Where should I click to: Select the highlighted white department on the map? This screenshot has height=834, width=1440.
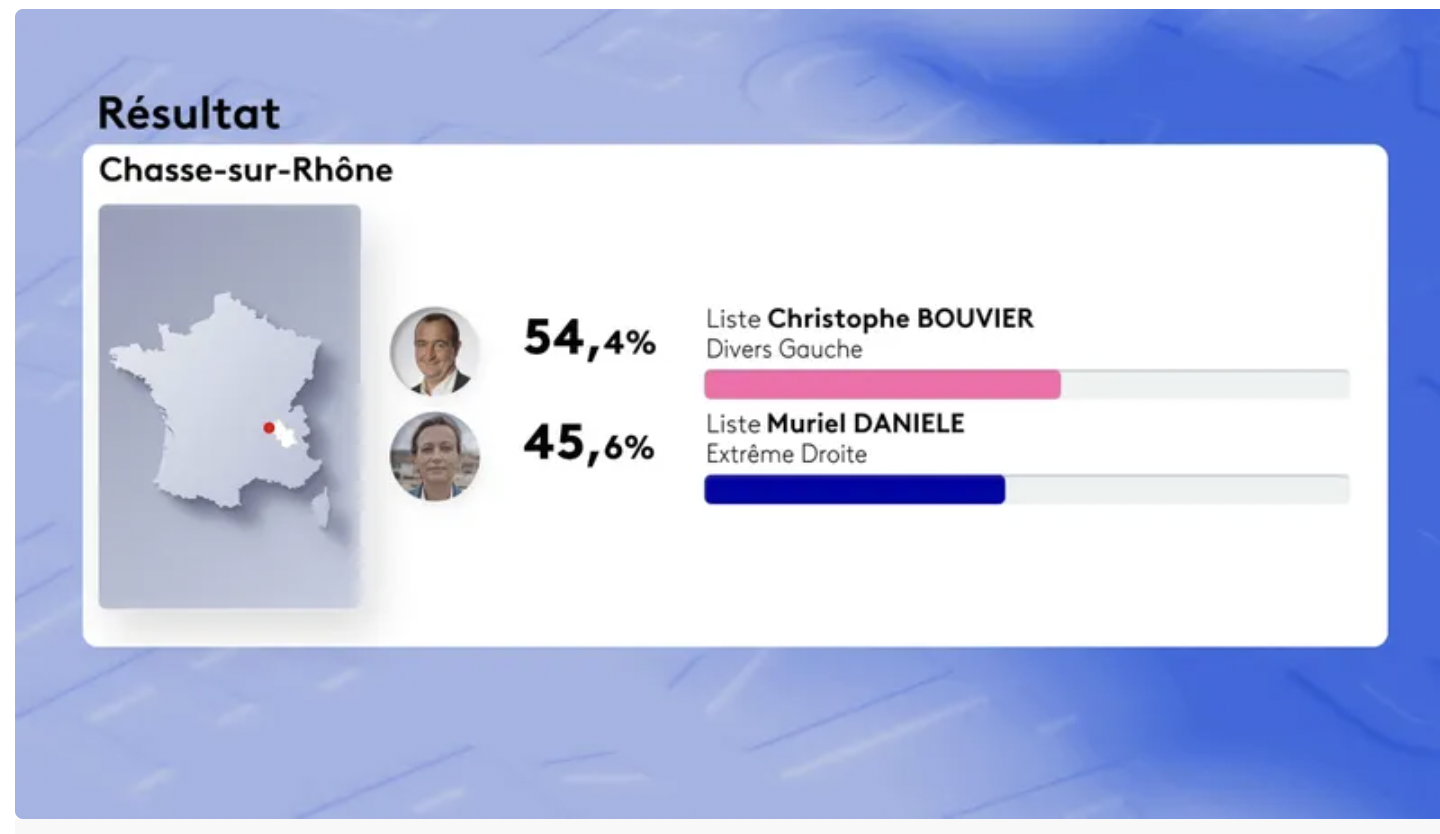pos(287,436)
